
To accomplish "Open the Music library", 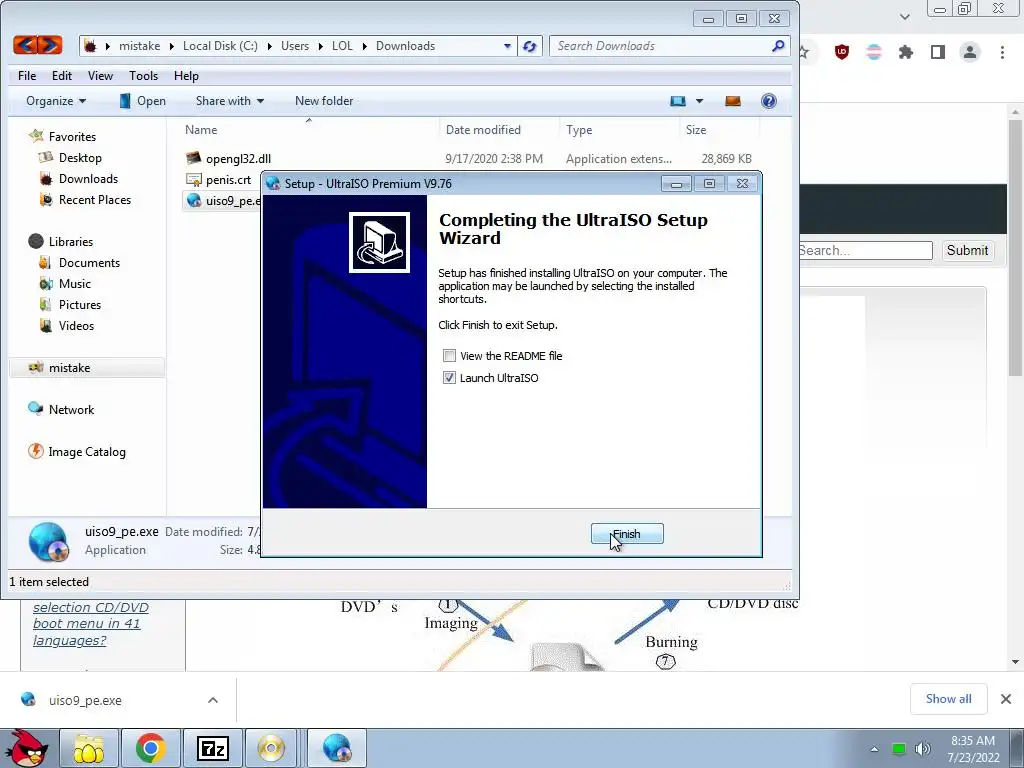I will click(65, 283).
